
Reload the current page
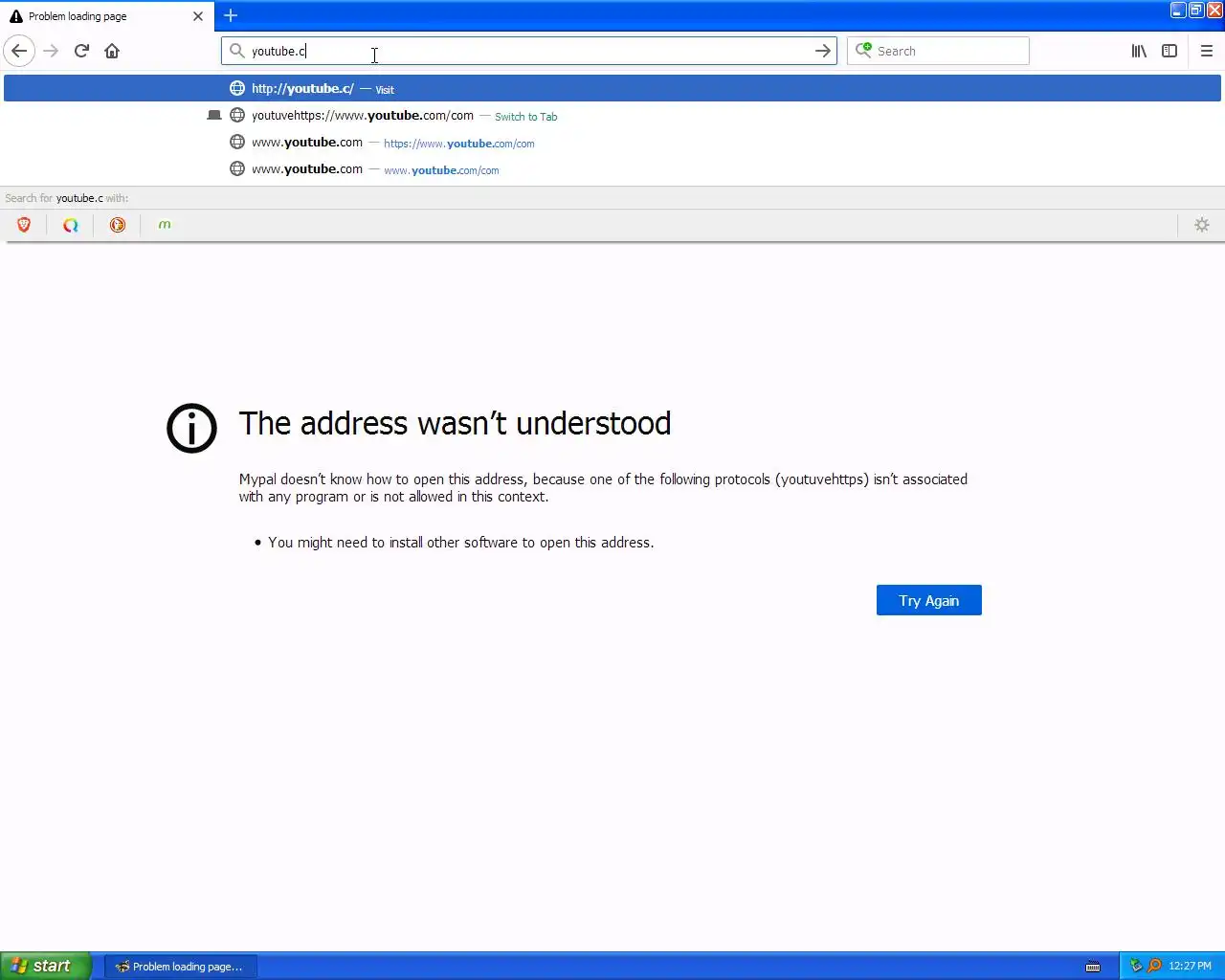[82, 51]
